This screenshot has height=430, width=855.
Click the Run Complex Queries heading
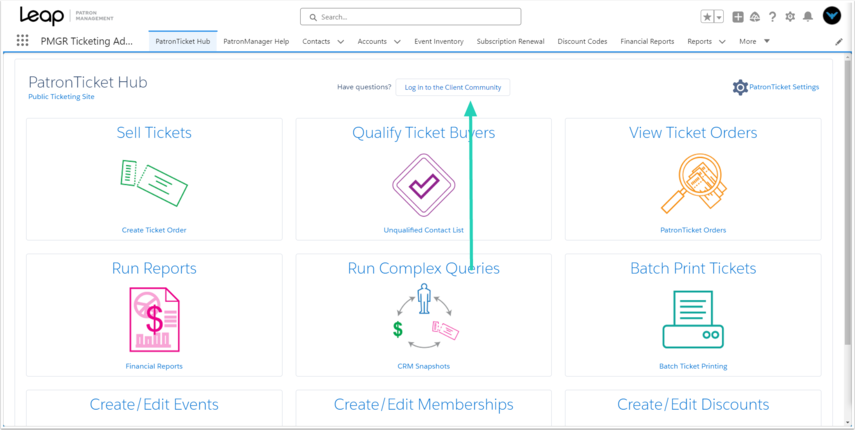tap(424, 268)
